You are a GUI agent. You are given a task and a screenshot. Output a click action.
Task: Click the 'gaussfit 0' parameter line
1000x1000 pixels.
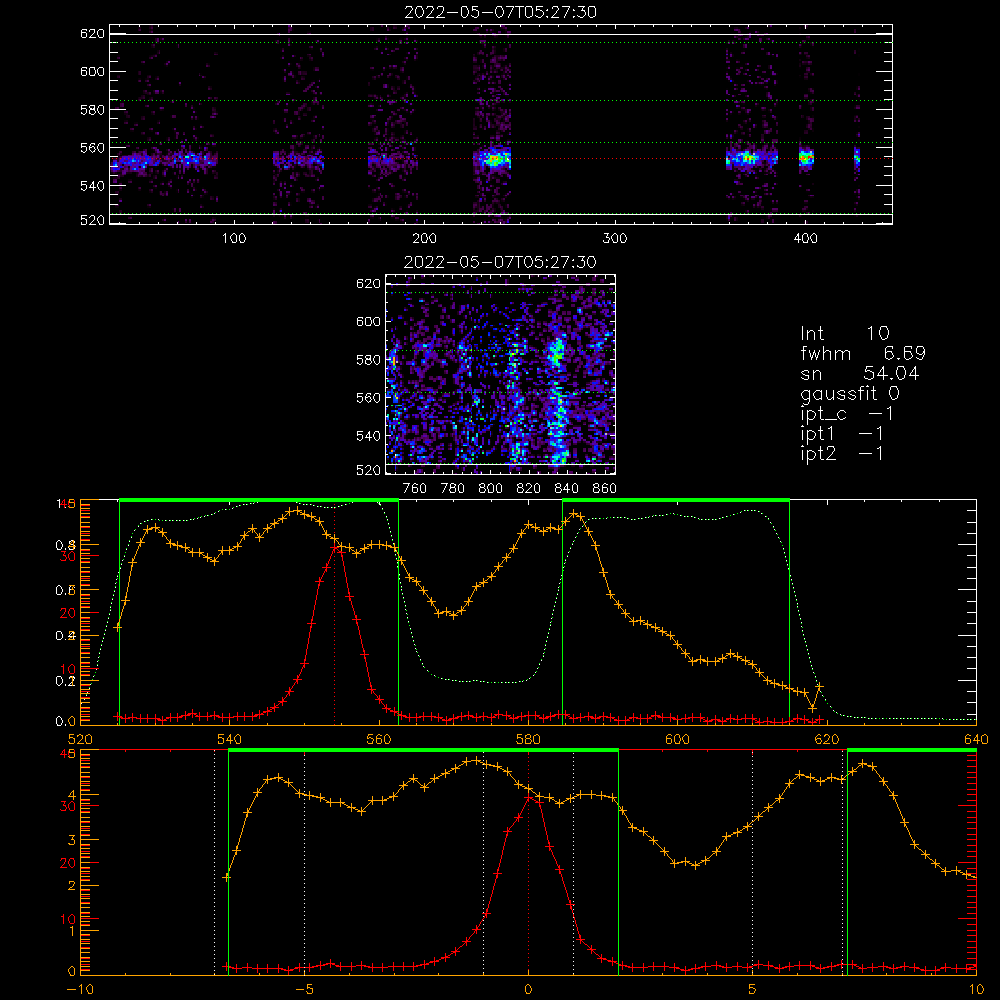click(x=850, y=393)
